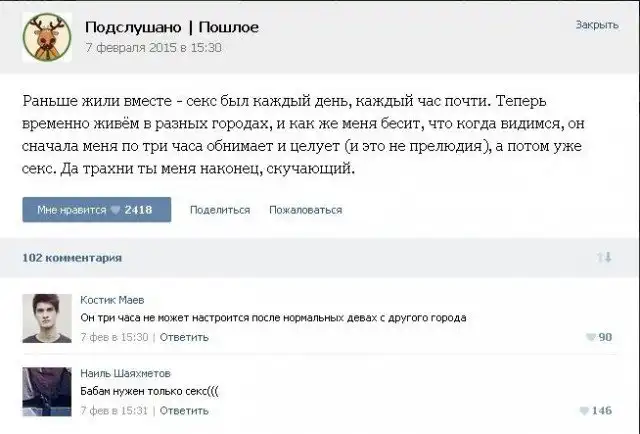Click the 102 комментария header
This screenshot has height=434, width=640.
pos(72,258)
